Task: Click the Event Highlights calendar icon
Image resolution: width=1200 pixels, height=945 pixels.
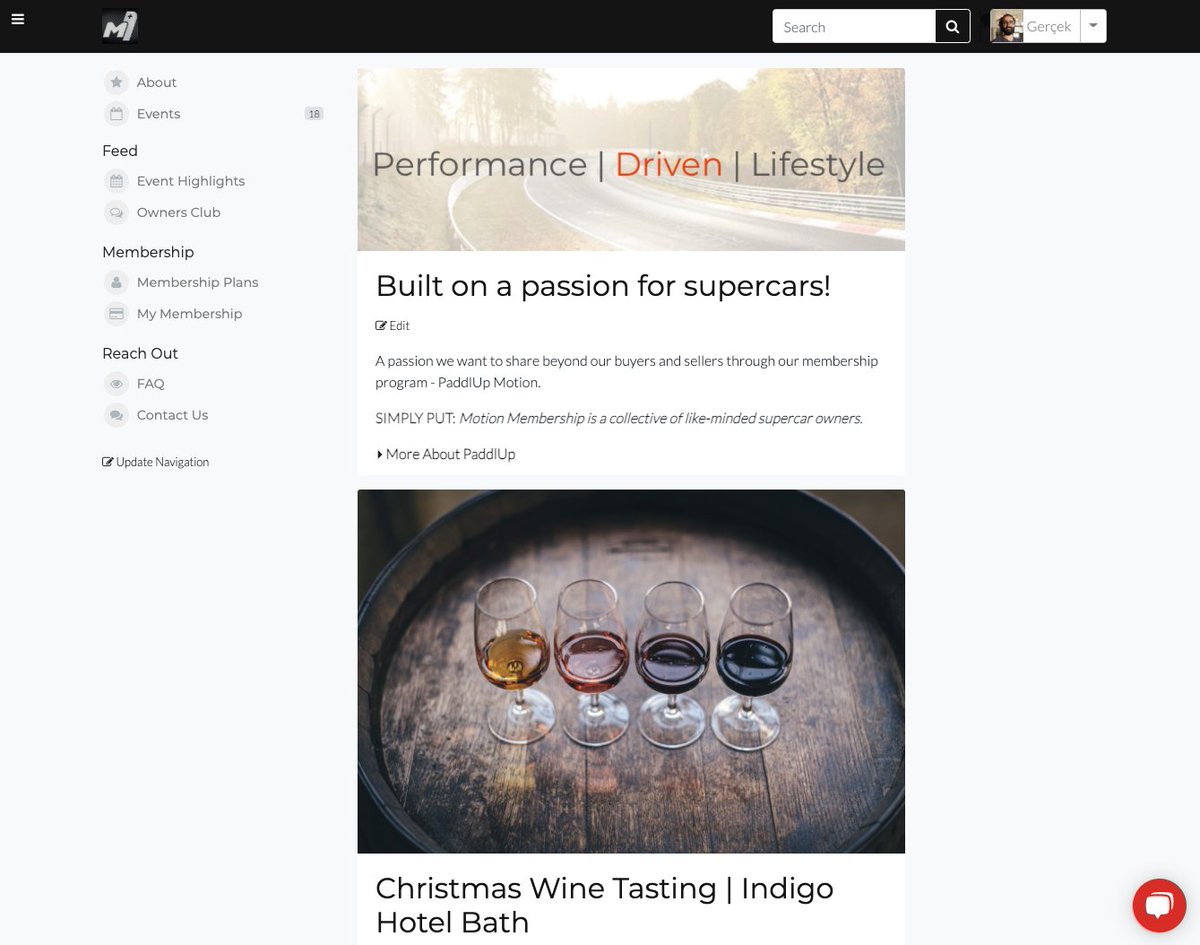Action: click(x=117, y=181)
